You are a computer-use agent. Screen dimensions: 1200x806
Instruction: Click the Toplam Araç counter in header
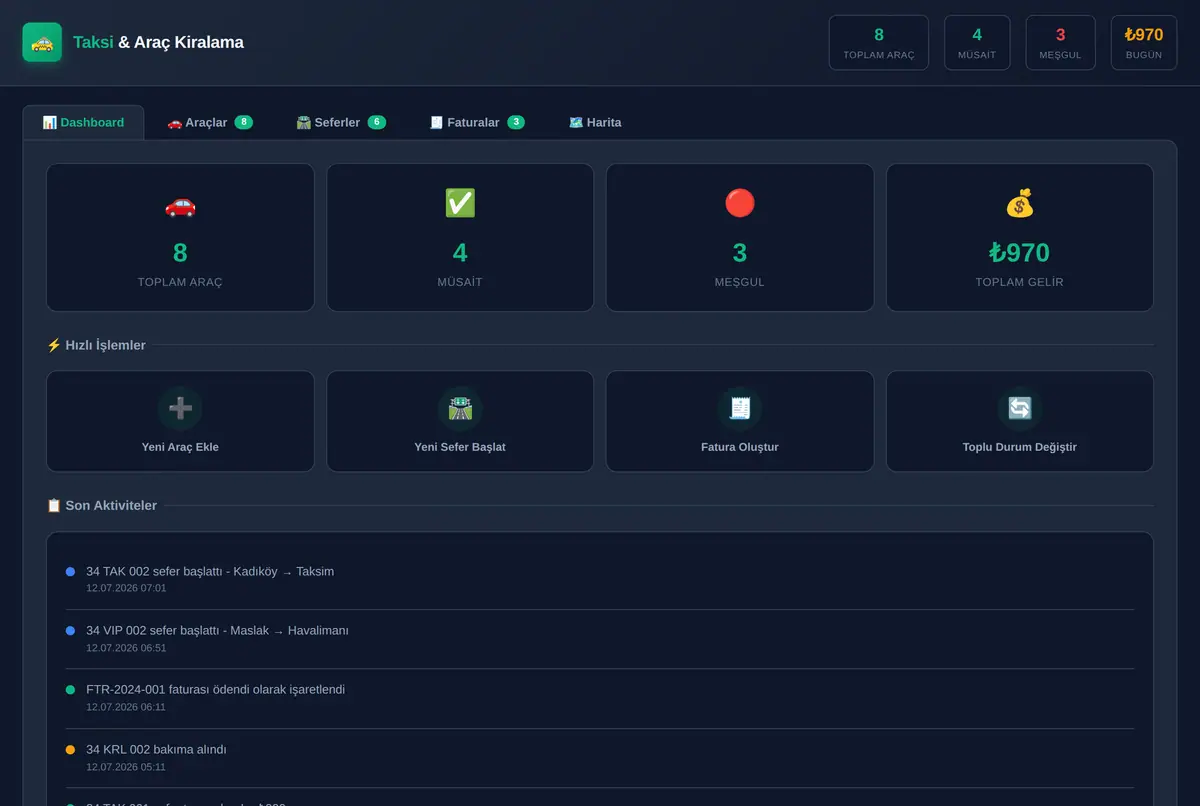point(879,43)
